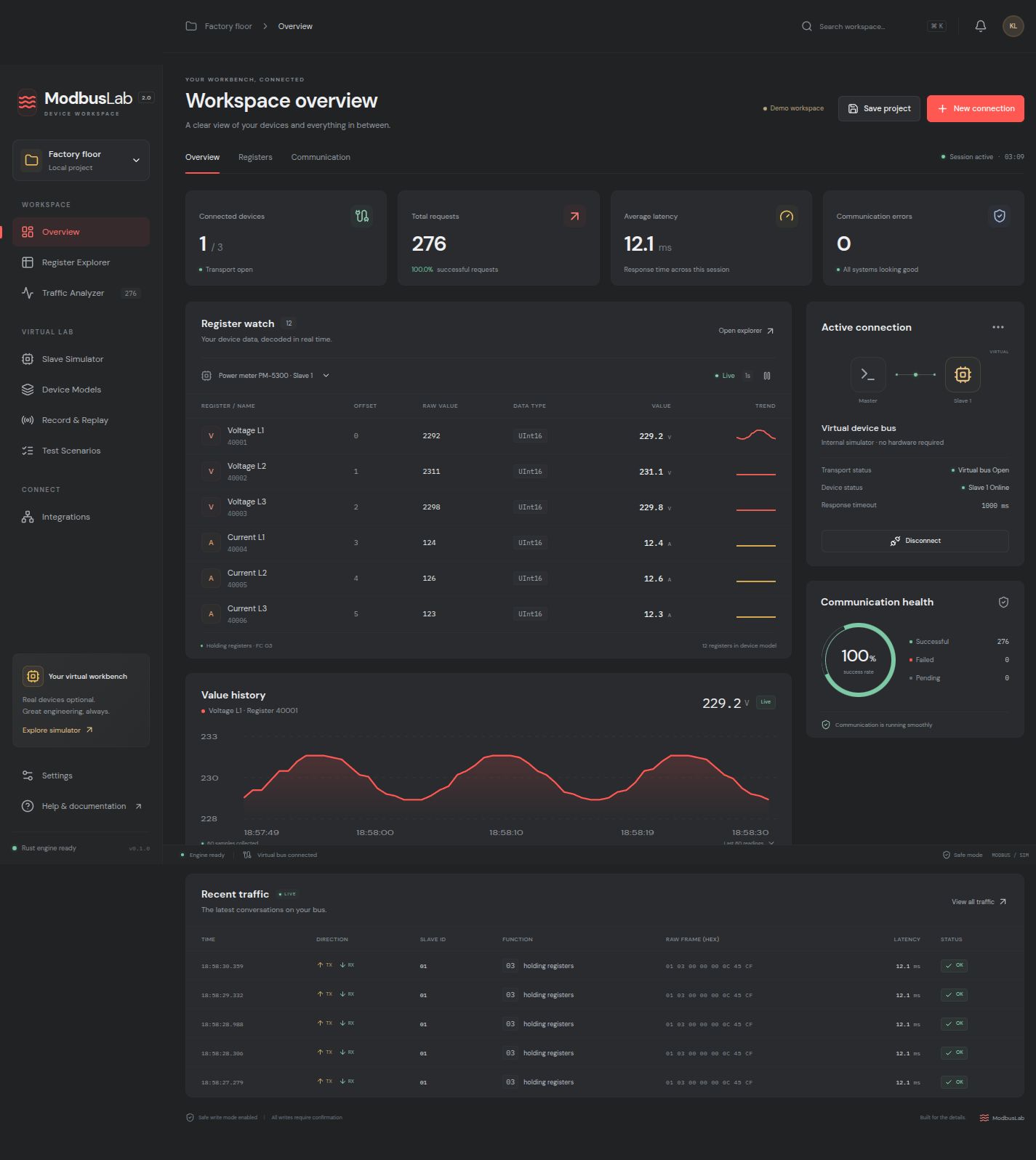The image size is (1036, 1160).
Task: Open Register Explorer in the sidebar
Action: click(81, 262)
